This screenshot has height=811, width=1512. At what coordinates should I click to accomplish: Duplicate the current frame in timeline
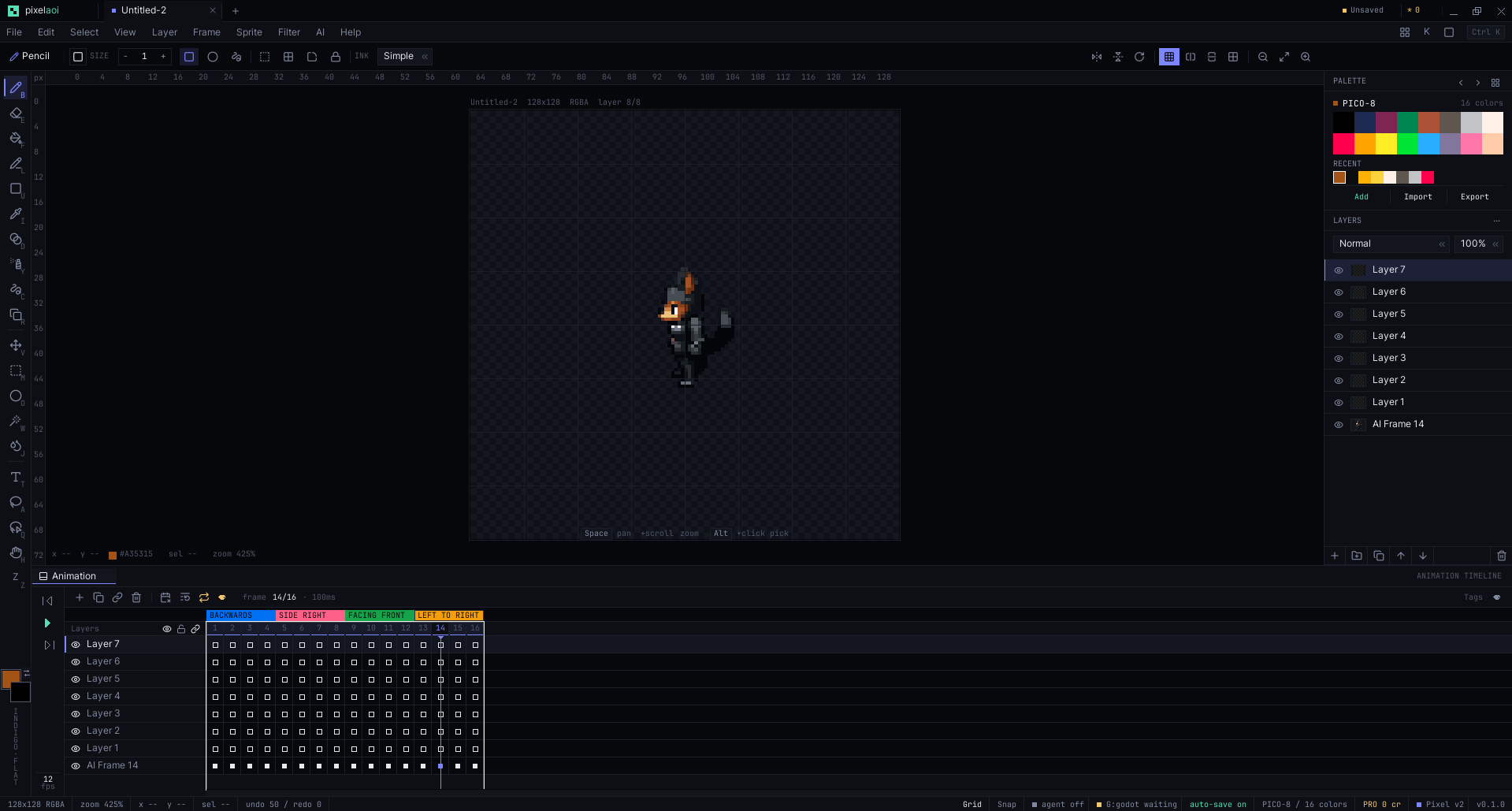click(x=98, y=597)
